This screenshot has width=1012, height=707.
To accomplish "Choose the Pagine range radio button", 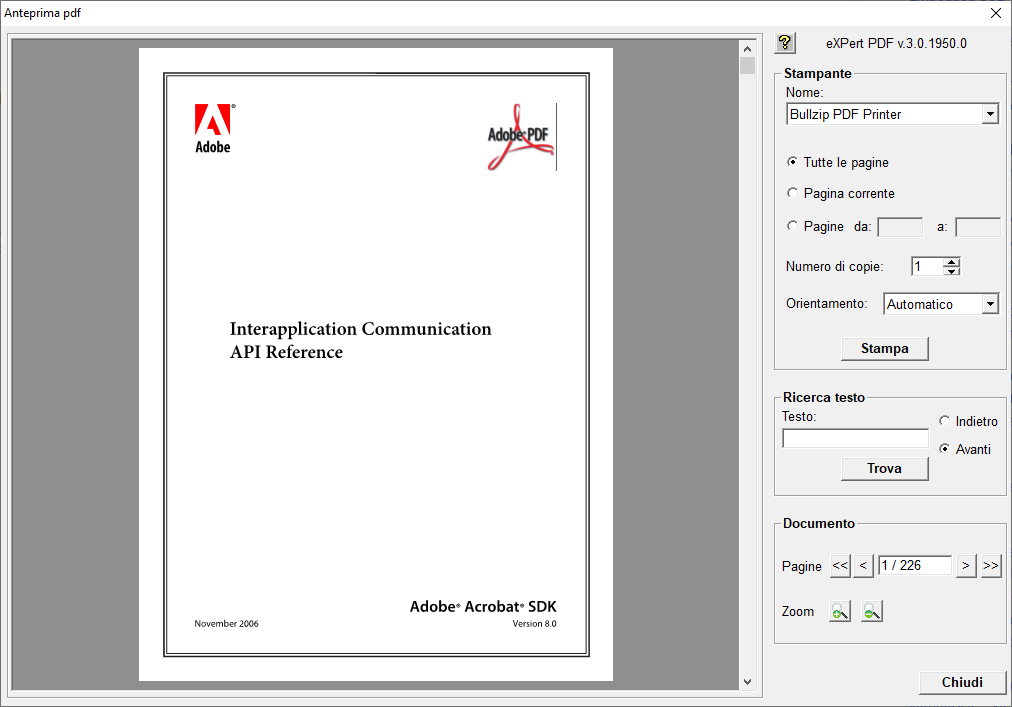I will pyautogui.click(x=793, y=226).
